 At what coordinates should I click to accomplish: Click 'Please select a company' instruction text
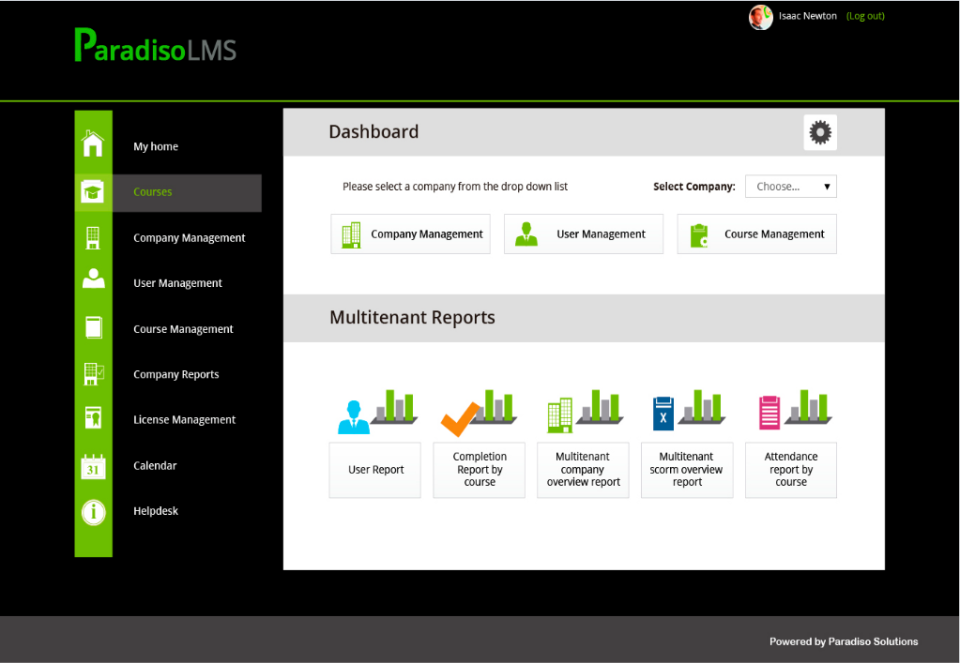[455, 187]
